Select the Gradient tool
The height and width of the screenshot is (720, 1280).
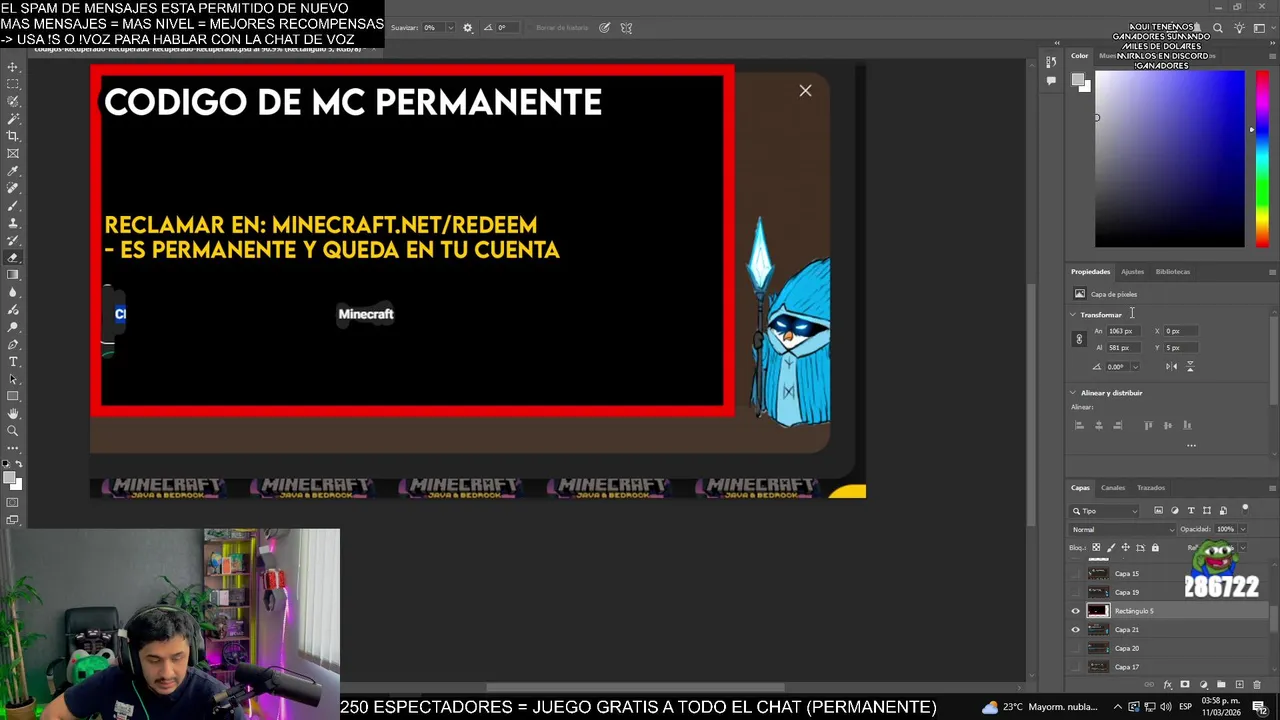click(13, 275)
